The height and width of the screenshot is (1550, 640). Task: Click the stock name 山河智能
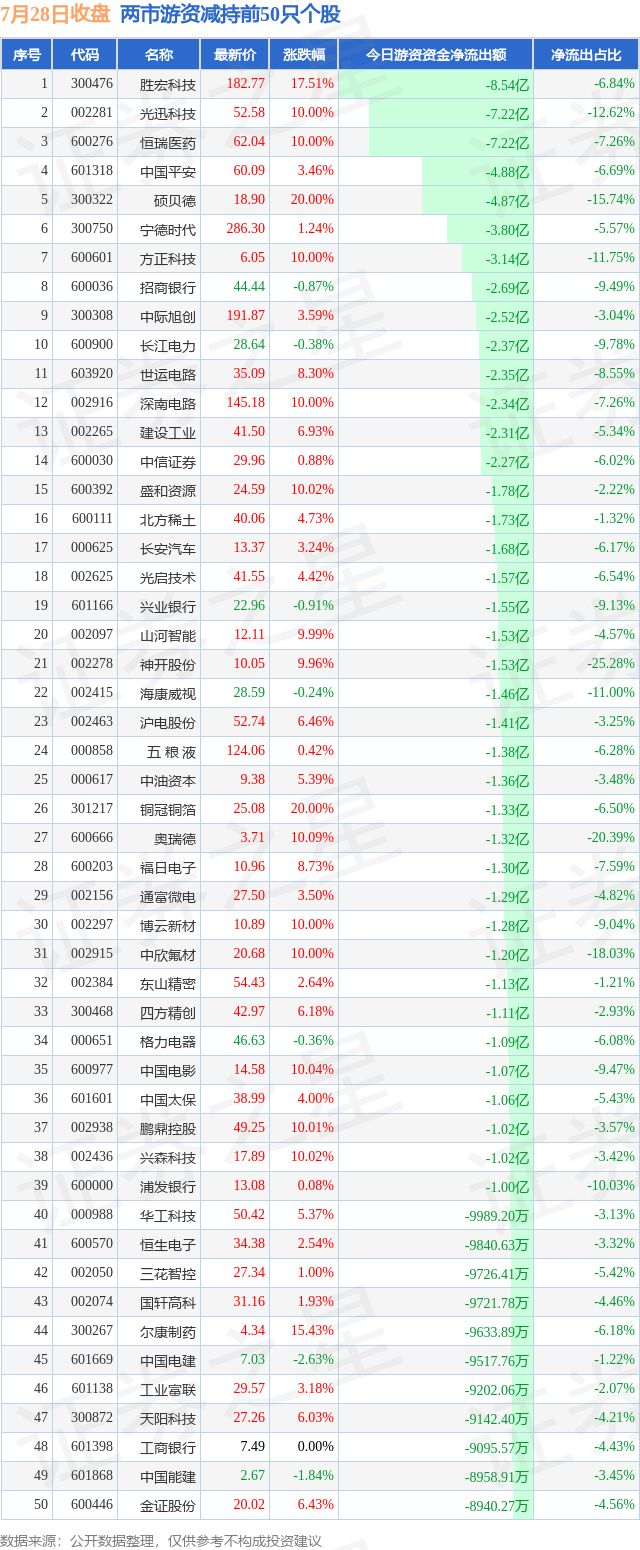pos(168,635)
